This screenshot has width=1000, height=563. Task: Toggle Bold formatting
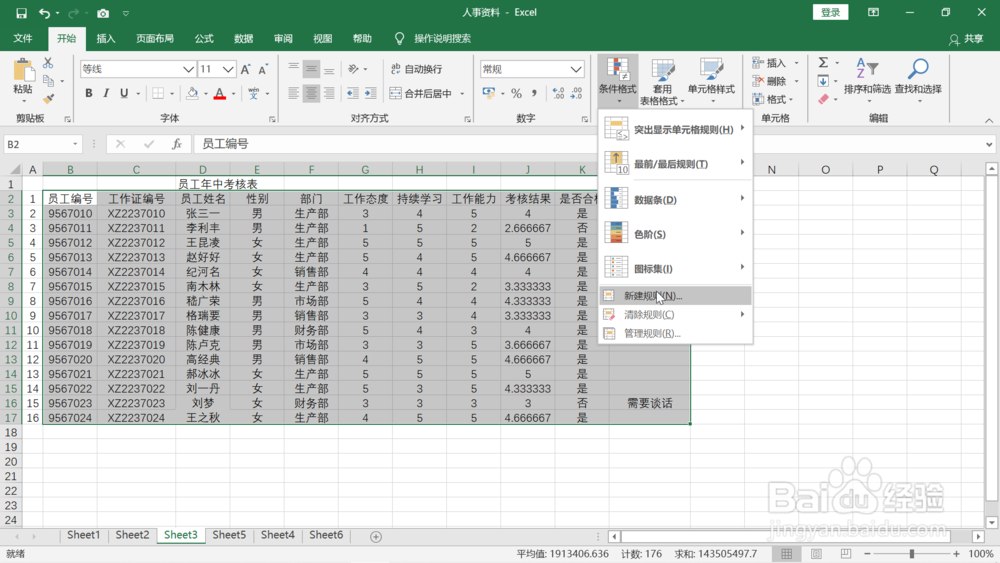89,94
